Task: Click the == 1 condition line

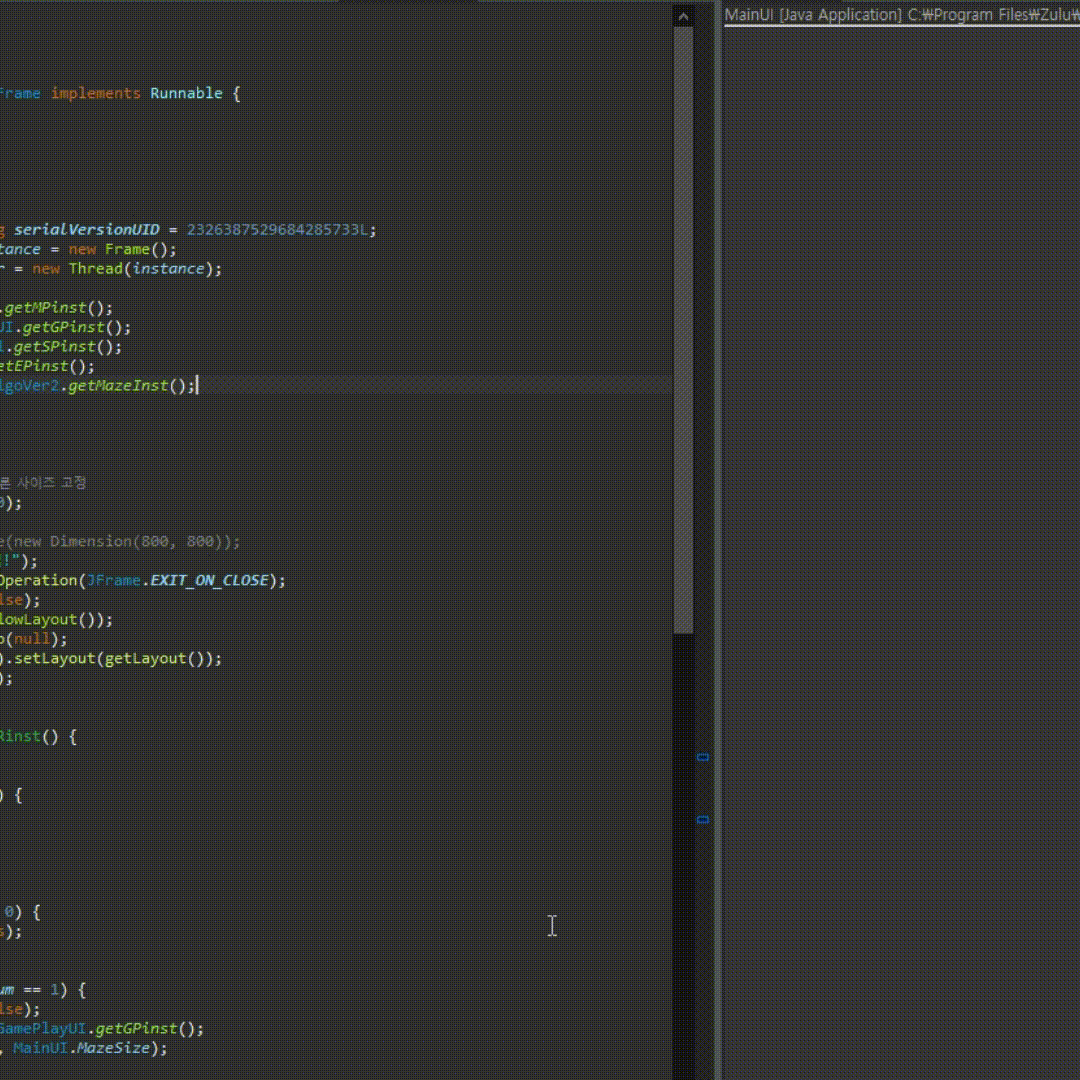Action: click(x=42, y=990)
